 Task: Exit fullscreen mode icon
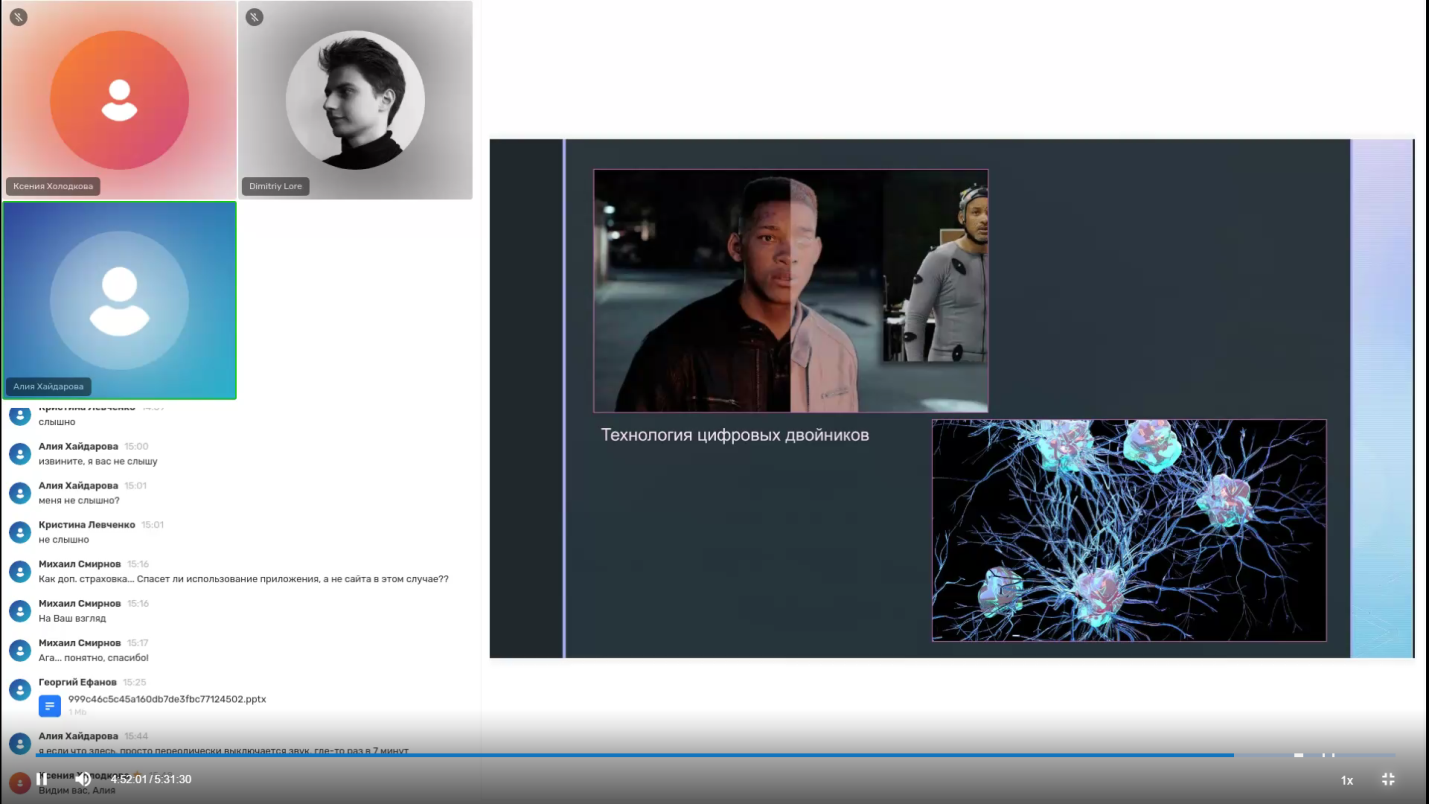tap(1388, 779)
